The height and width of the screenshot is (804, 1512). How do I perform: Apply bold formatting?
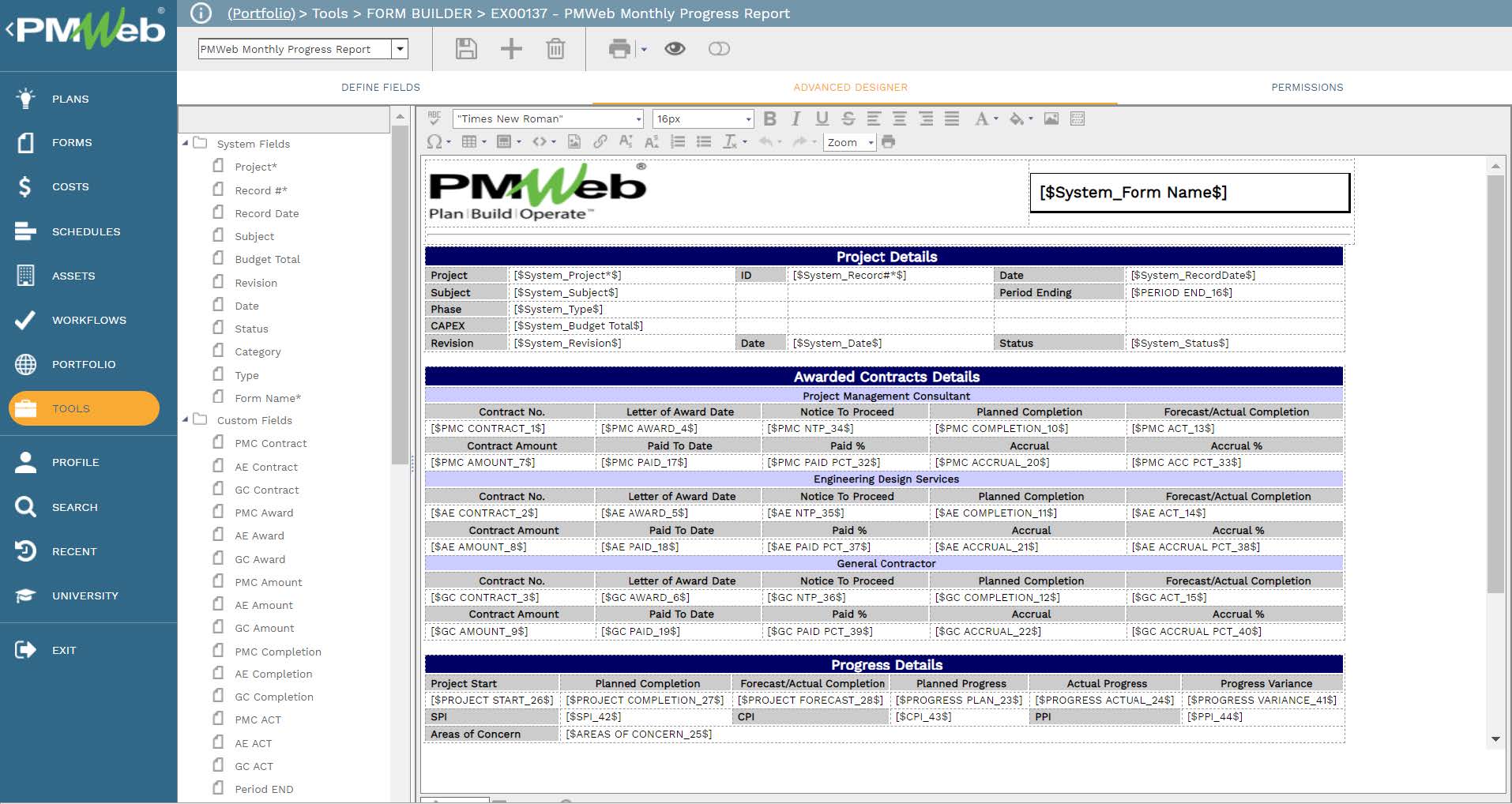(770, 118)
